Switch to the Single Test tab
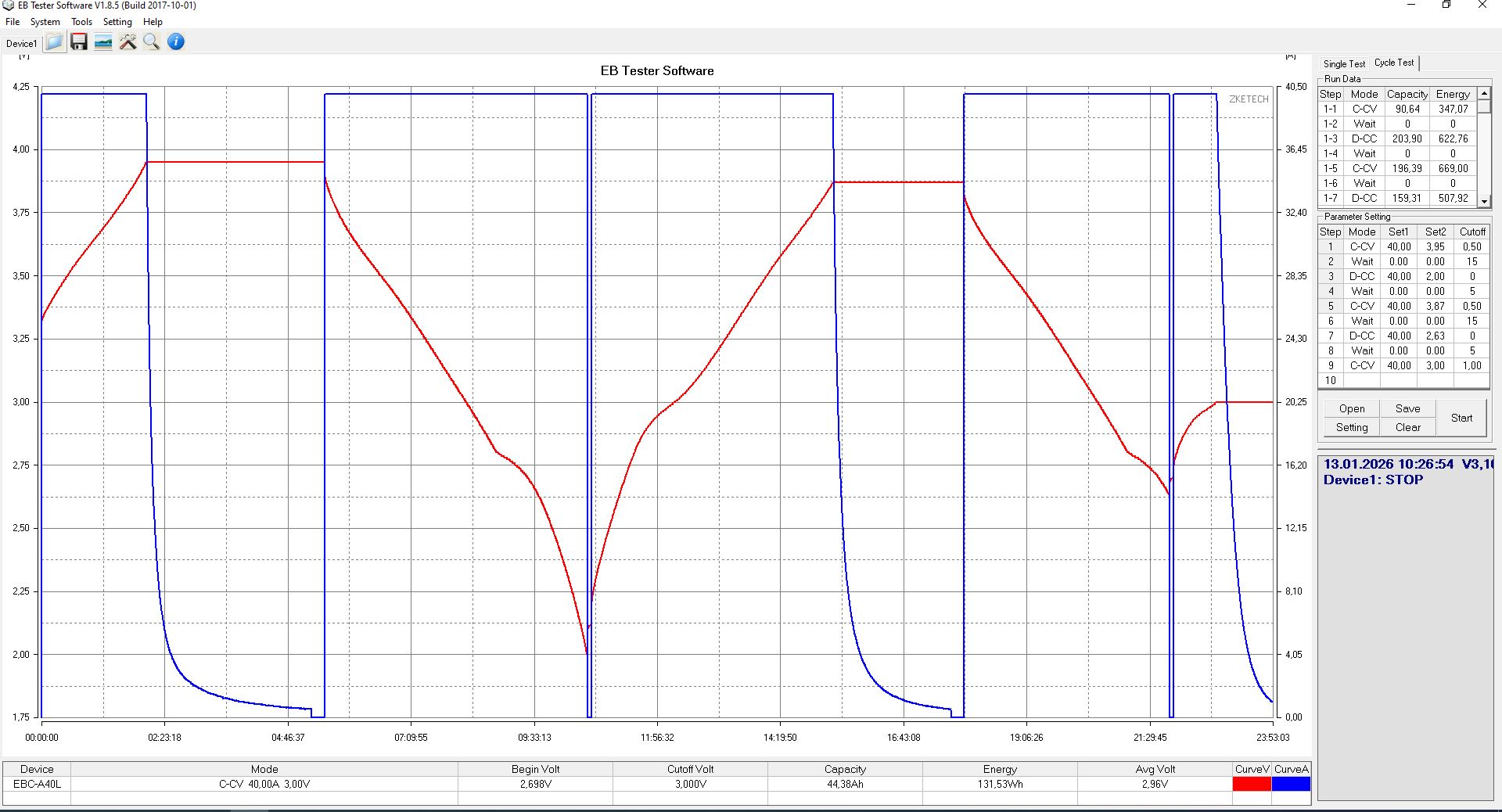This screenshot has width=1502, height=812. click(x=1344, y=63)
